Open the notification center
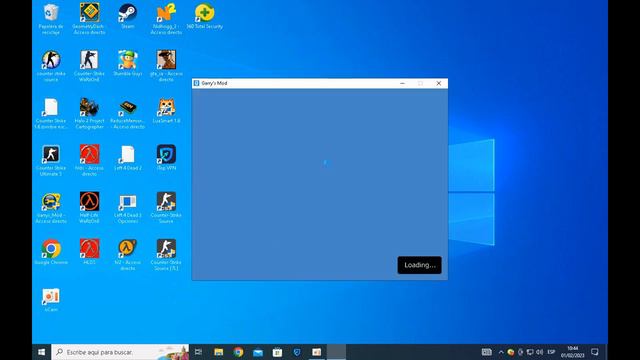 click(x=595, y=352)
